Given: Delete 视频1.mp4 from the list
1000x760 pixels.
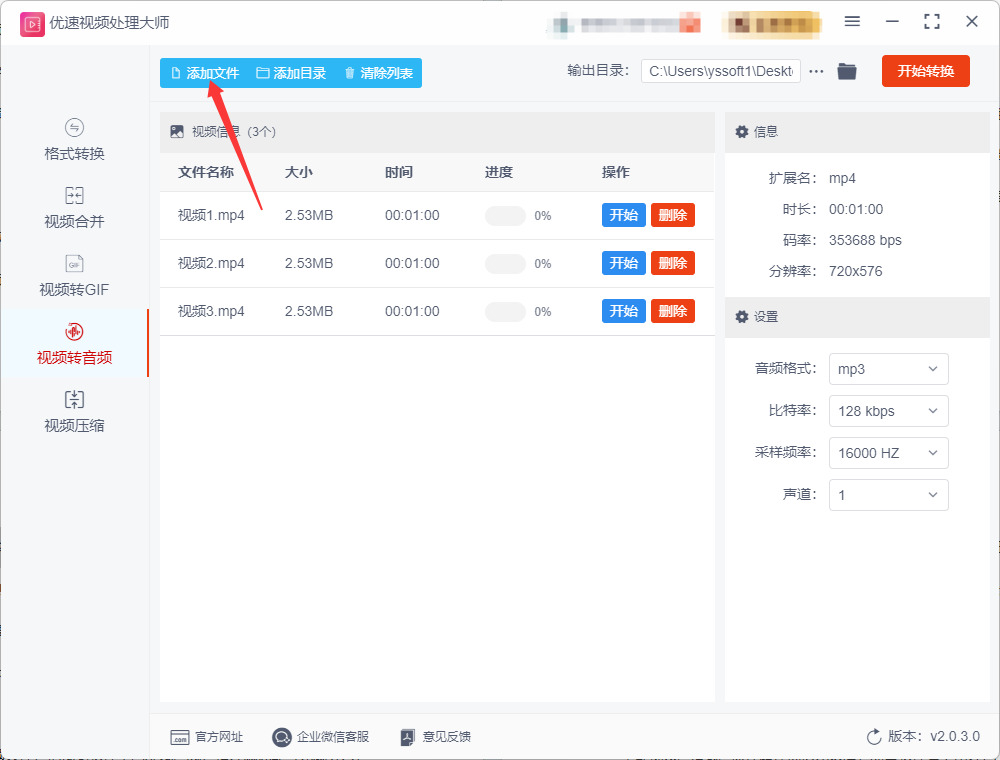Looking at the screenshot, I should 673,215.
